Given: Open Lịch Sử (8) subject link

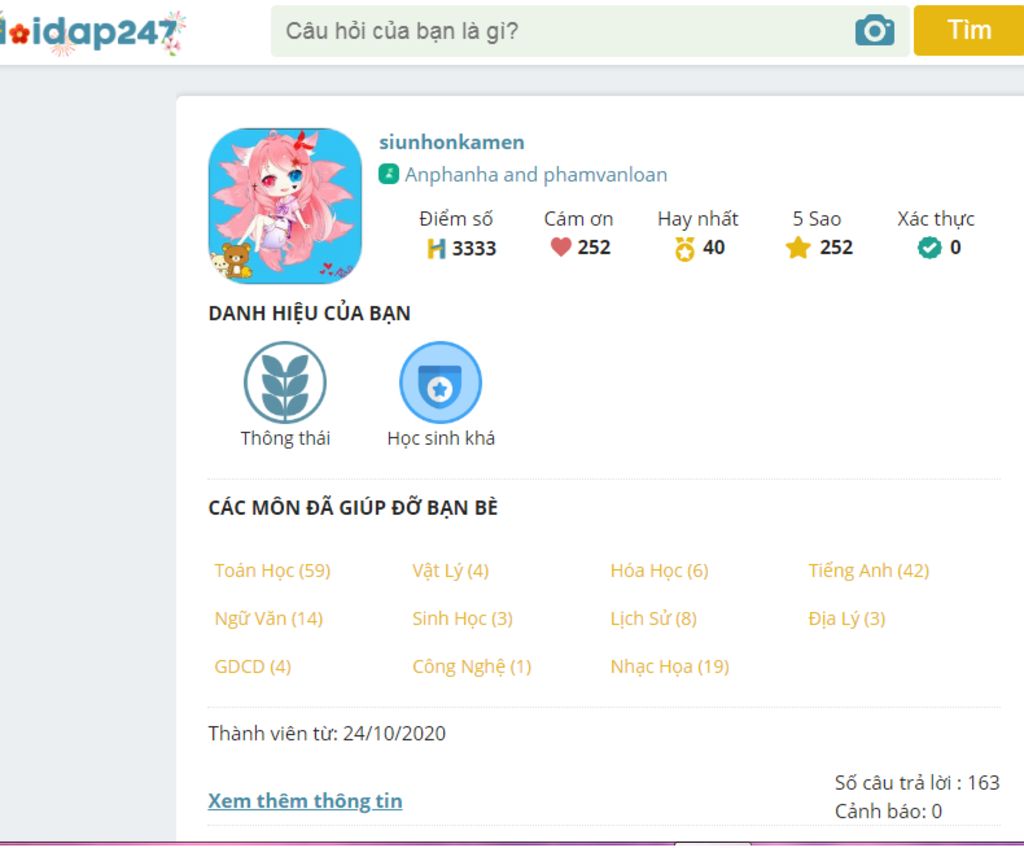Looking at the screenshot, I should [654, 618].
